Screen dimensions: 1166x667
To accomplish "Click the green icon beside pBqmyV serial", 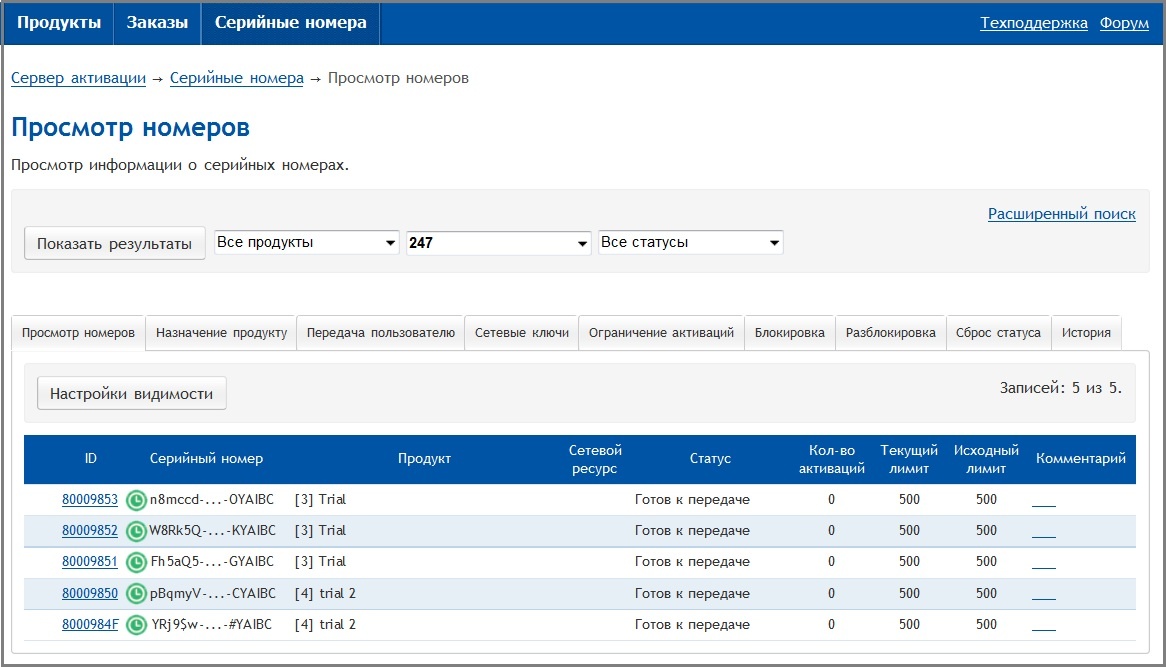I will point(136,594).
